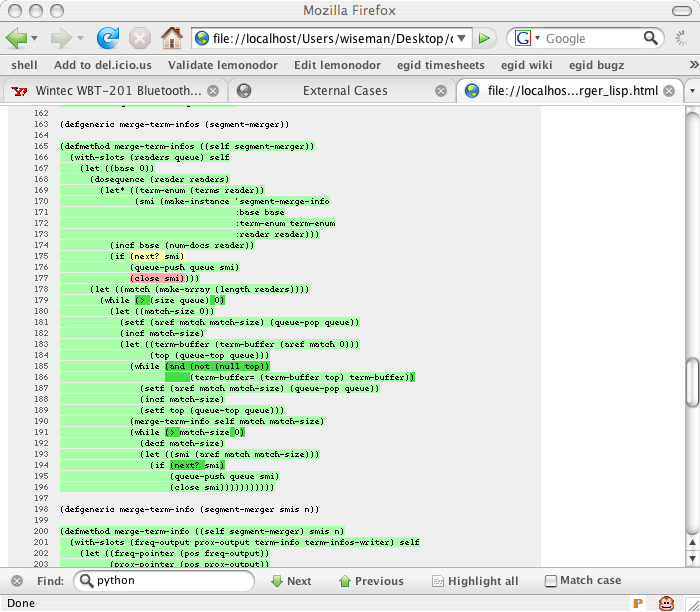Click the toolbar toggle pill in title bar

[x=682, y=10]
